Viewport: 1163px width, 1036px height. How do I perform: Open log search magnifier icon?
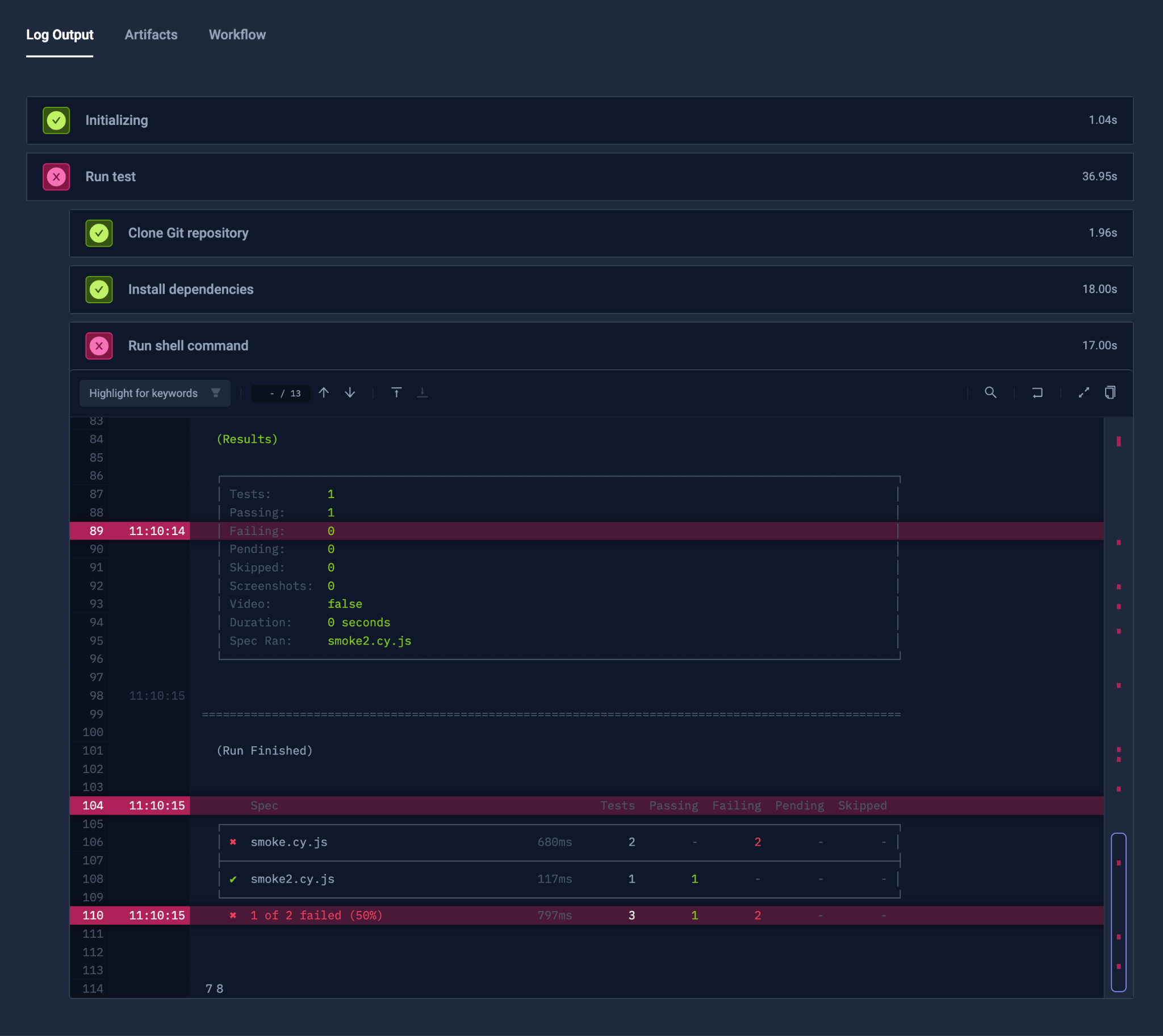990,393
